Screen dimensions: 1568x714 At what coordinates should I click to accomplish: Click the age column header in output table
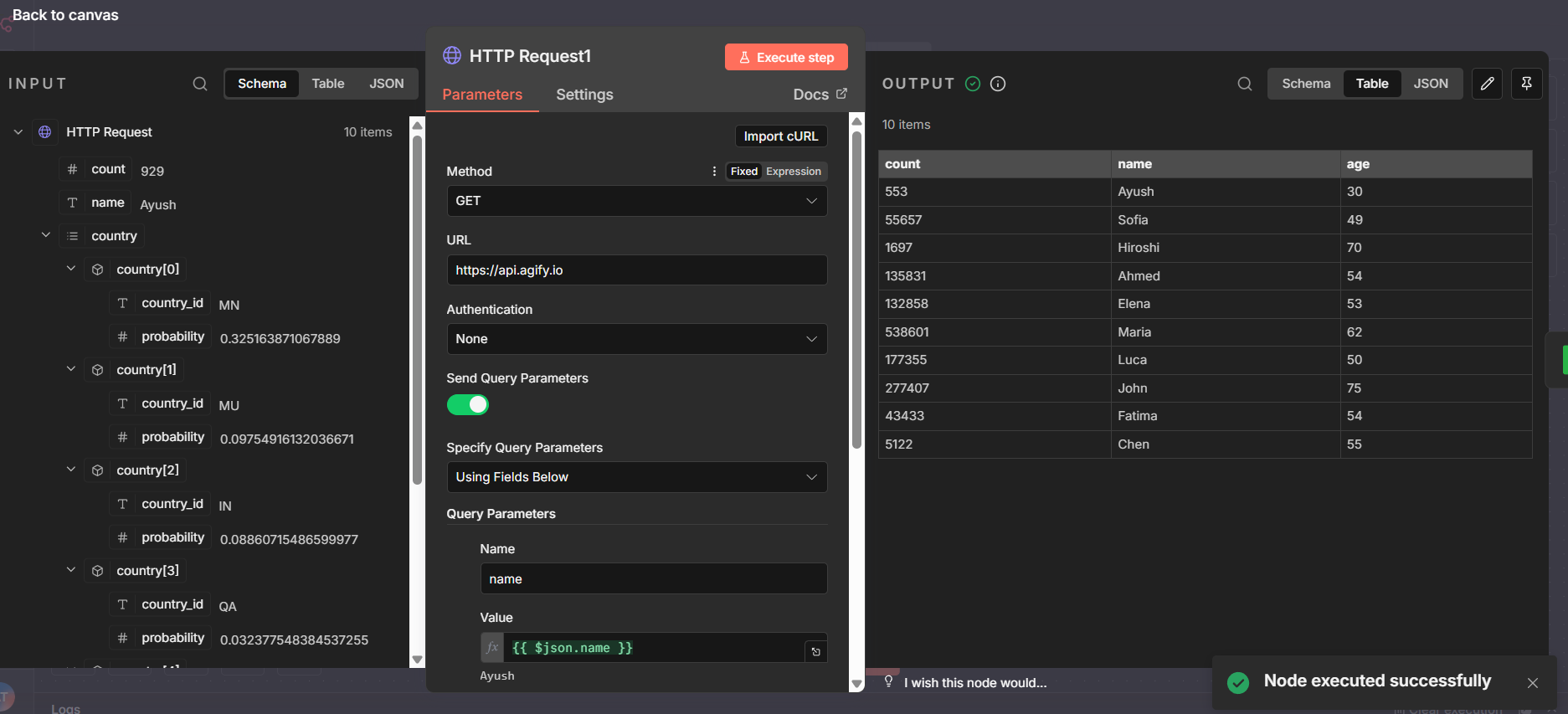(x=1436, y=164)
